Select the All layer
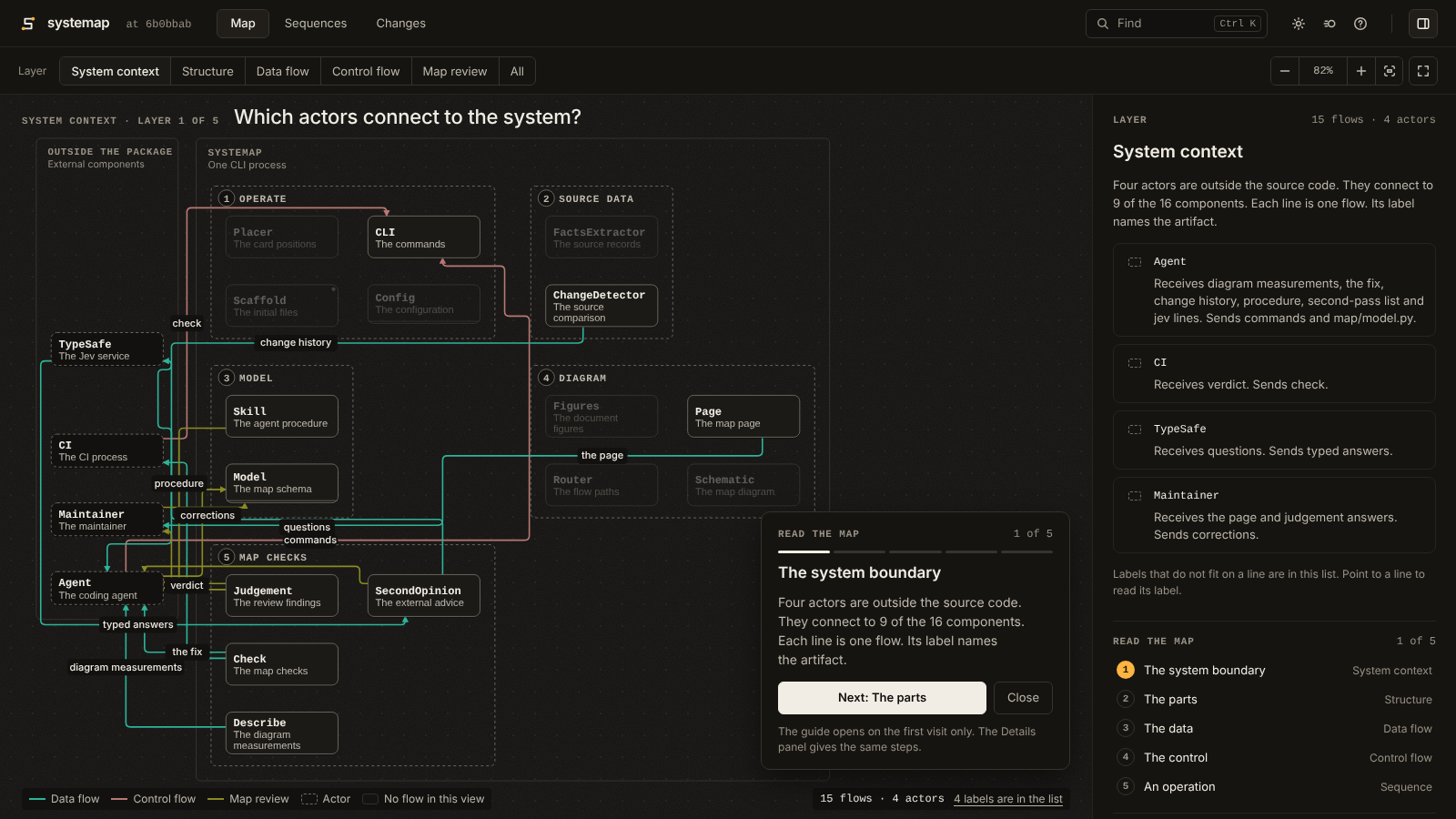 click(517, 71)
